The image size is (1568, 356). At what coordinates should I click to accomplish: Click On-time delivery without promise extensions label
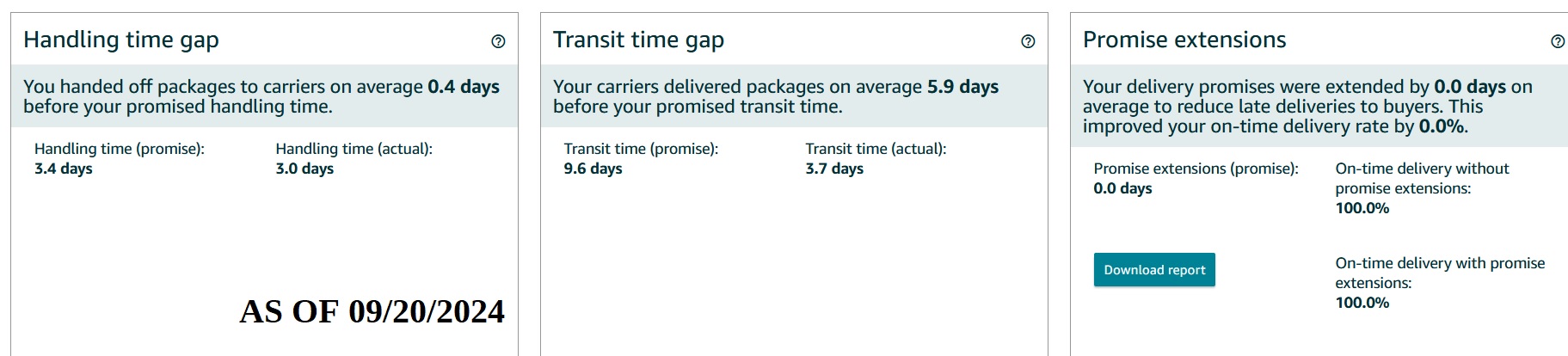1422,178
